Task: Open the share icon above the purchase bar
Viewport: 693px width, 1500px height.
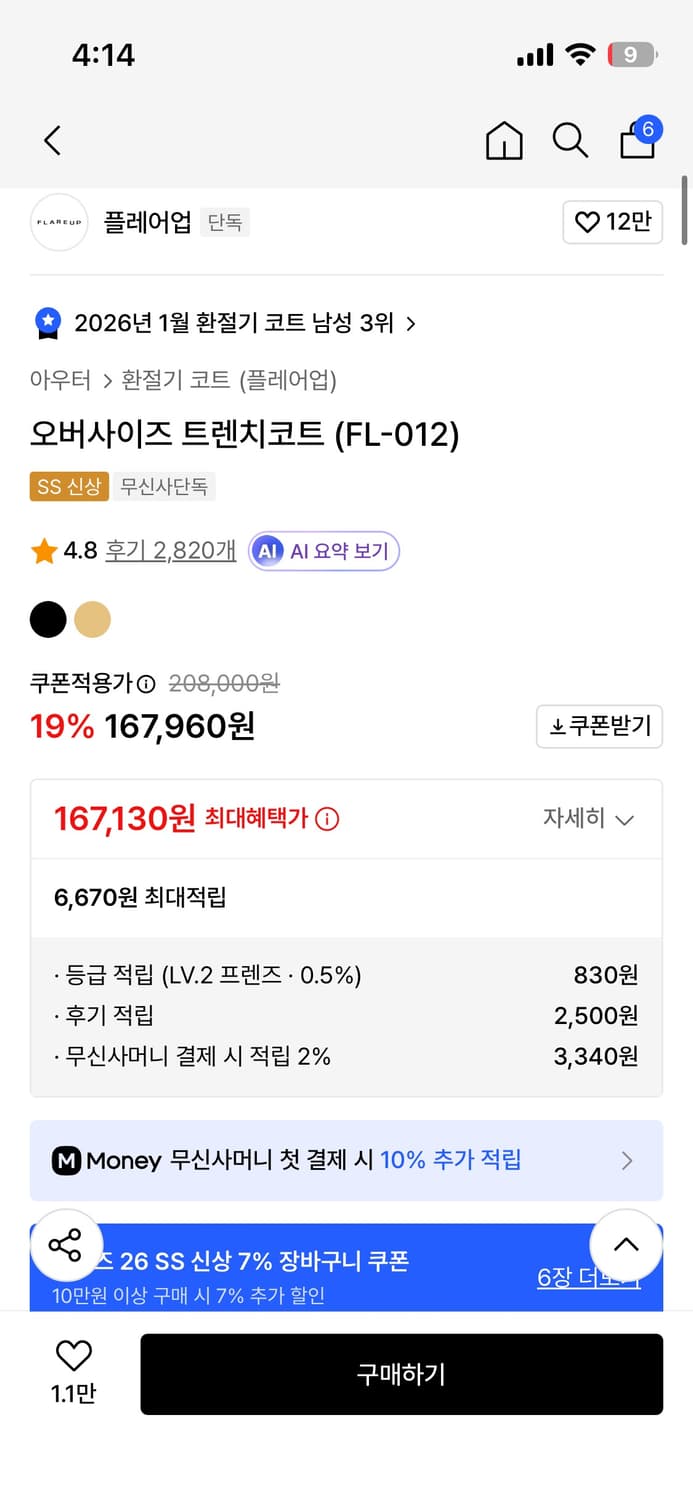Action: tap(67, 1245)
